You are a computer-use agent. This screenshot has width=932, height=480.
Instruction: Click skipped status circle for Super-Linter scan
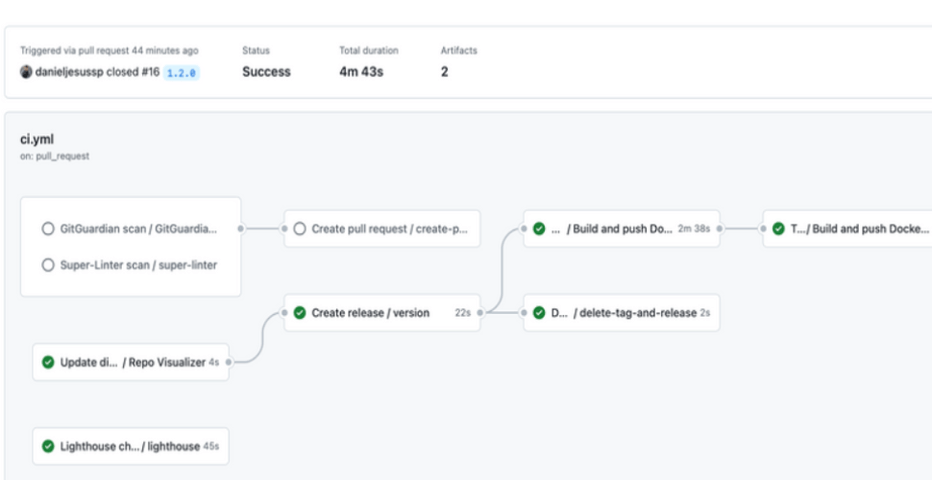(x=48, y=265)
